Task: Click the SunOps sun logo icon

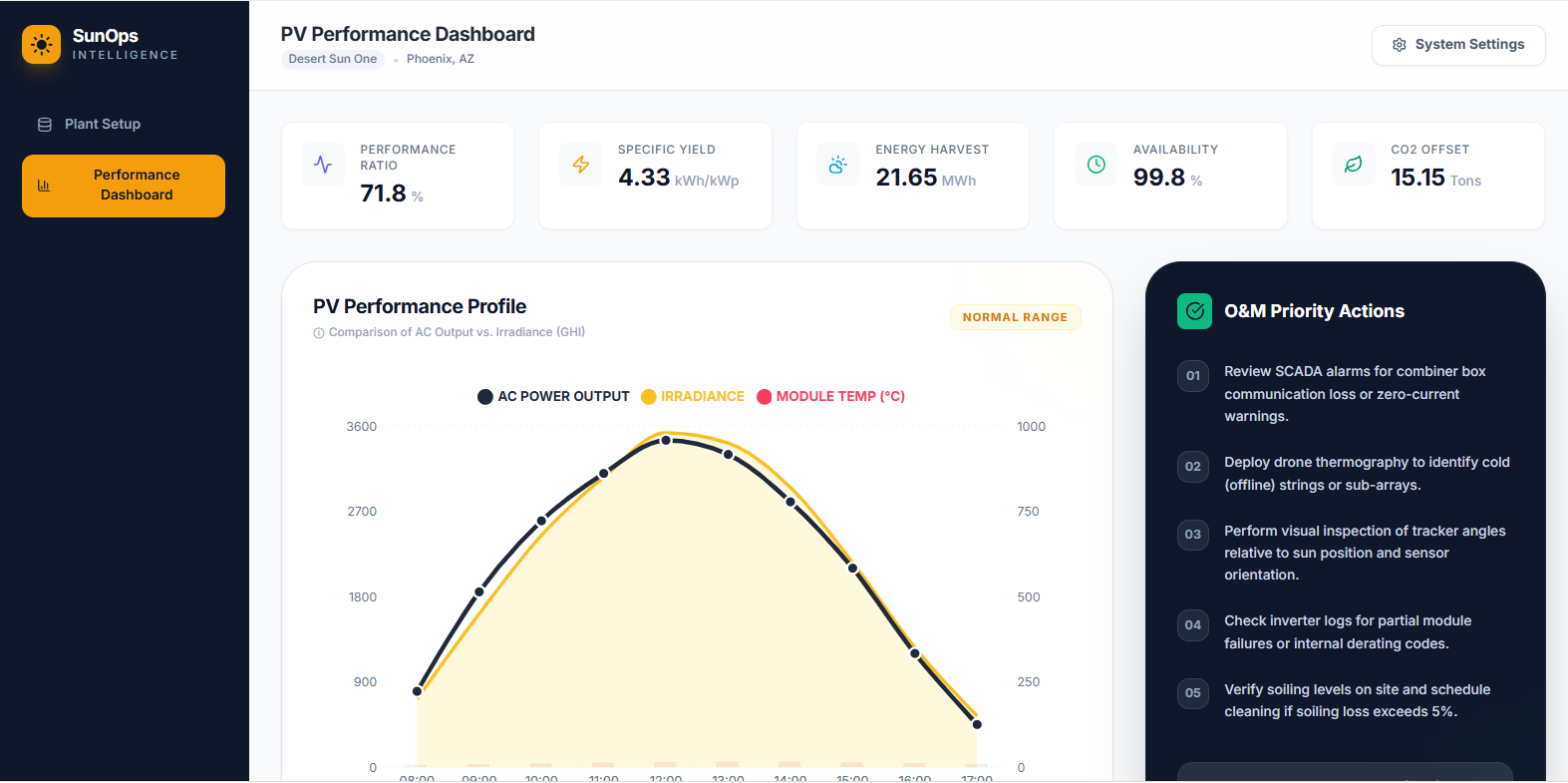Action: click(42, 45)
